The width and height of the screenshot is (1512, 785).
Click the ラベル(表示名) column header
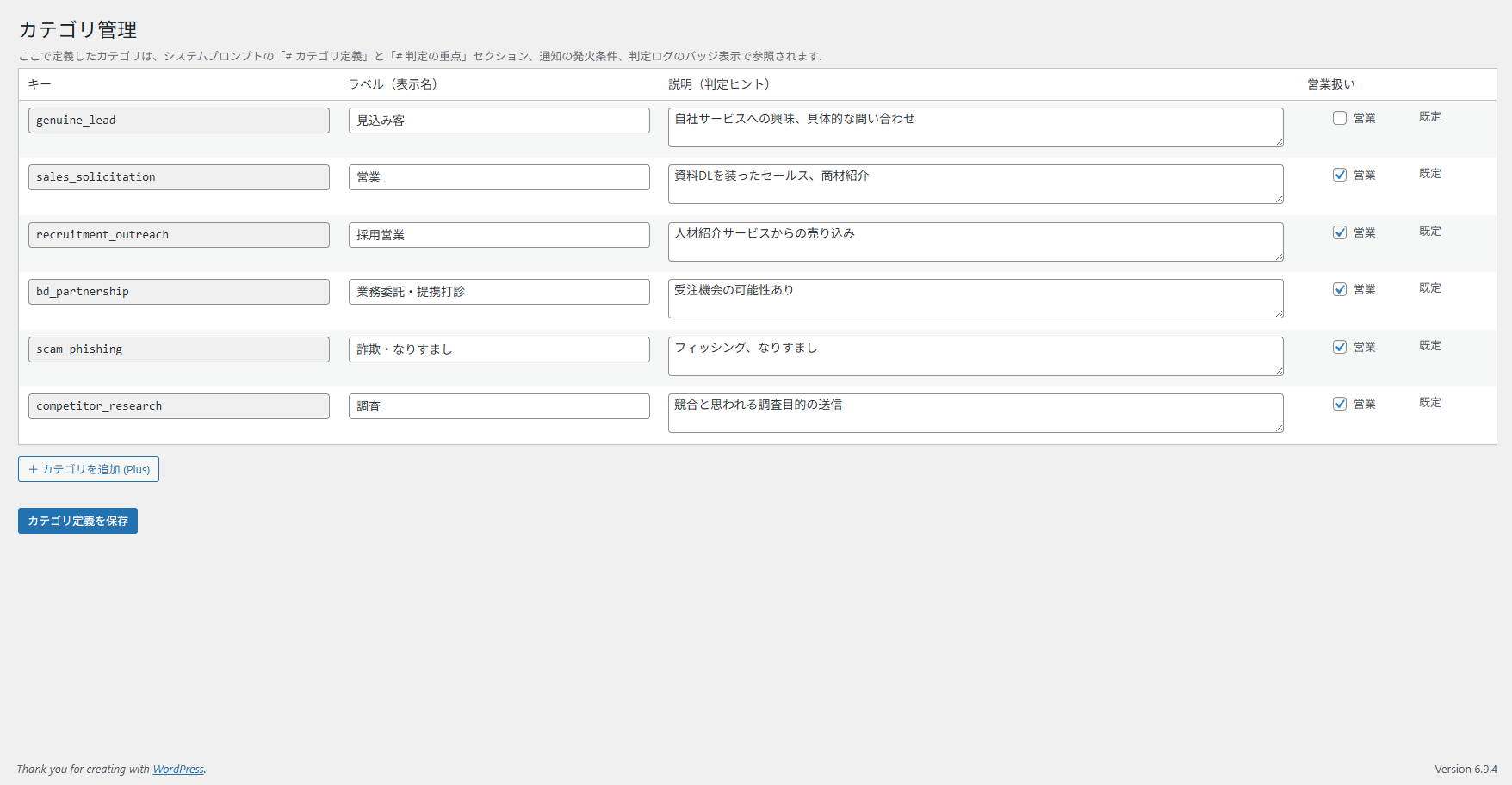pyautogui.click(x=395, y=84)
